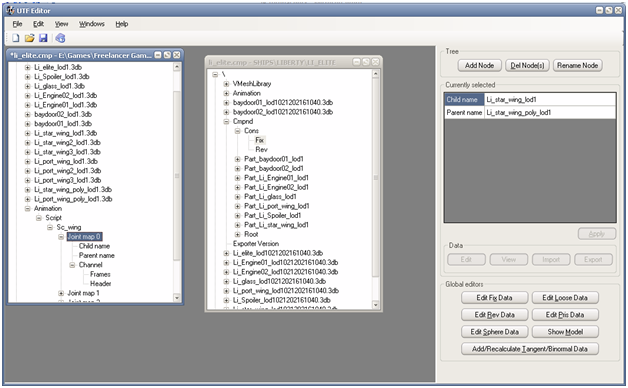Click the Show Model button
The width and height of the screenshot is (628, 388).
pos(565,332)
